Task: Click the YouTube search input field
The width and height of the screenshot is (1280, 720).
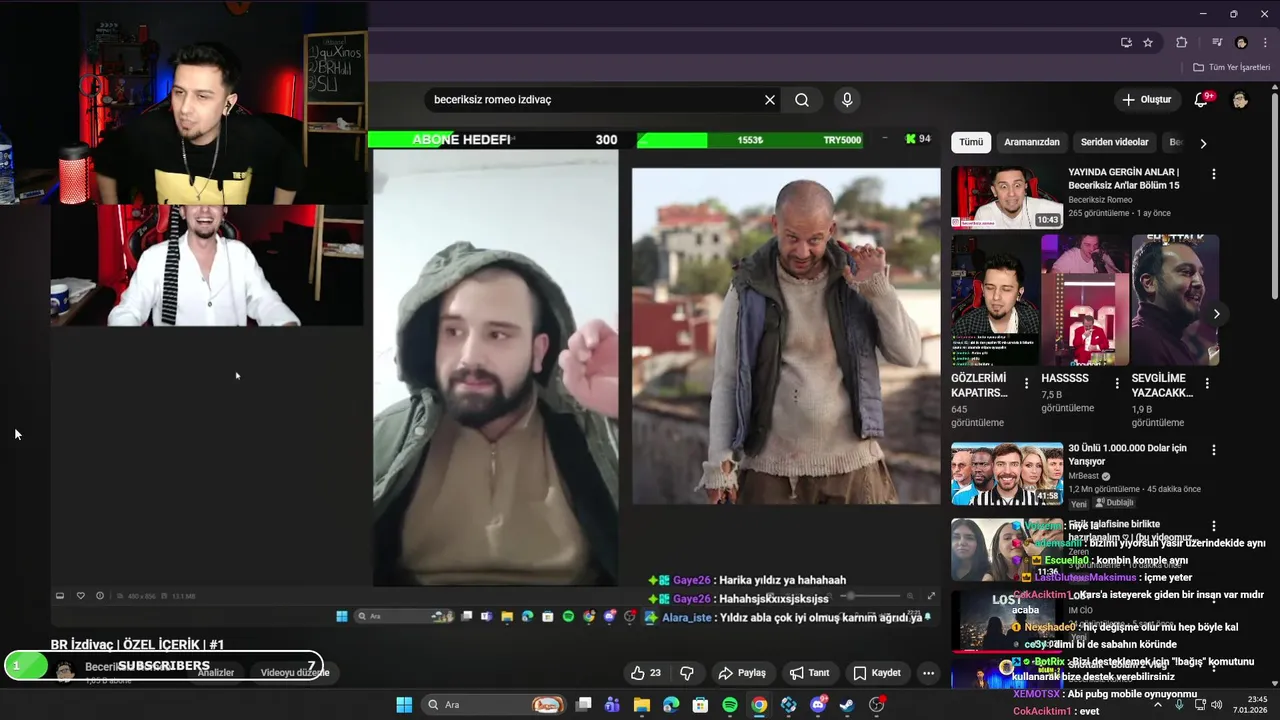Action: point(594,100)
